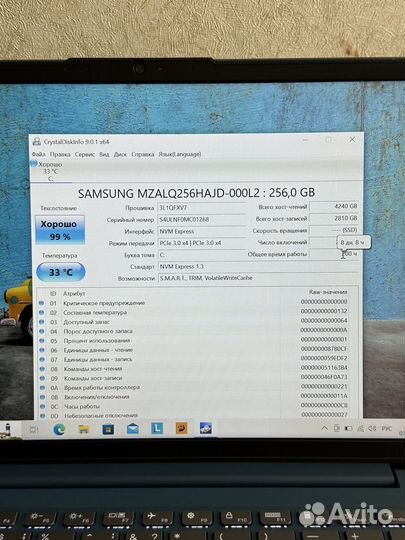Launch Microsoft Edge from the taskbar
The height and width of the screenshot is (540, 405).
click(x=59, y=429)
